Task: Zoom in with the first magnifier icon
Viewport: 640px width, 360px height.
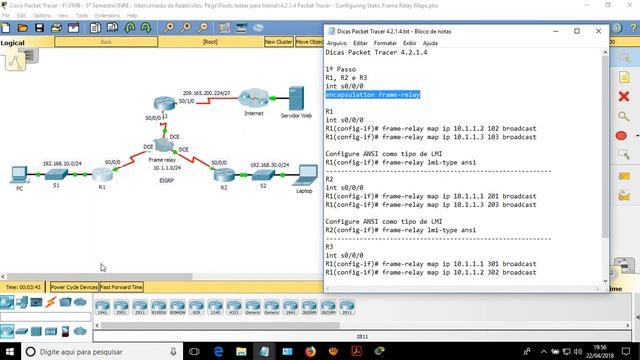Action: pyautogui.click(x=169, y=28)
